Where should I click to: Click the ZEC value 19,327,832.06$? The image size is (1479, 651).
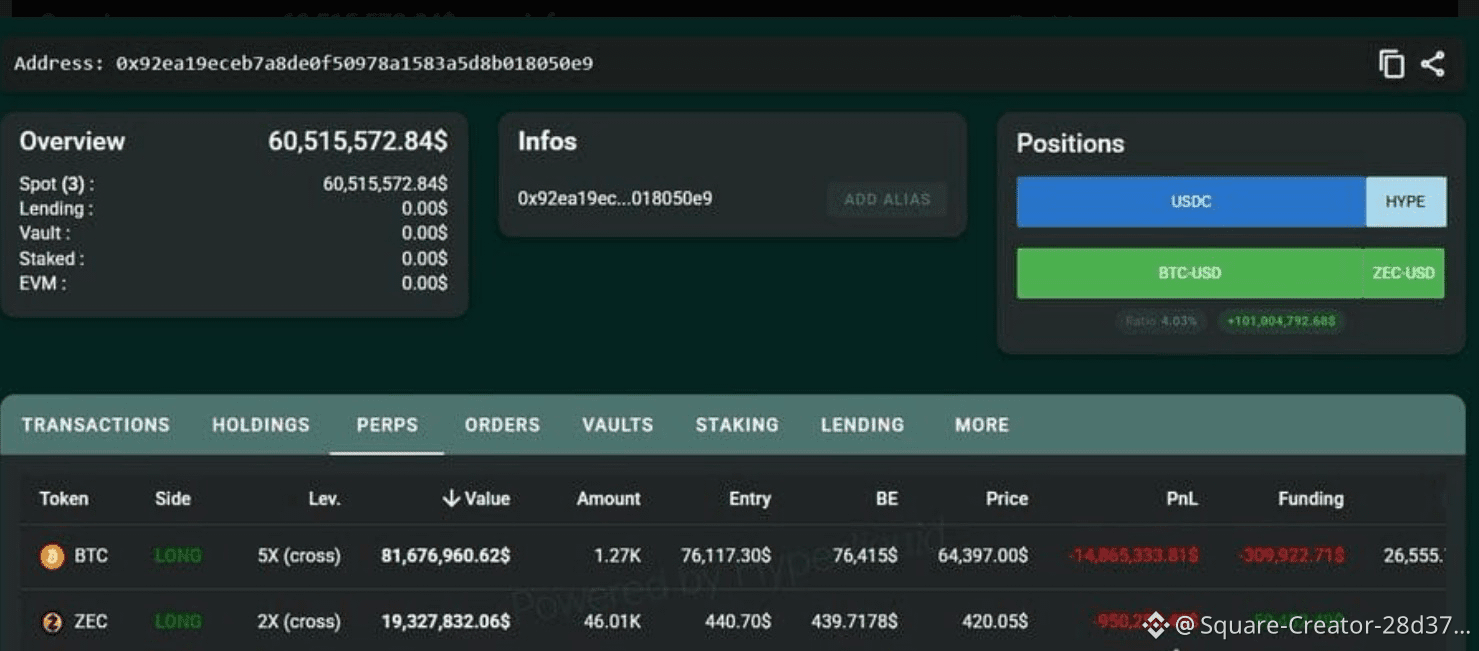pyautogui.click(x=446, y=622)
